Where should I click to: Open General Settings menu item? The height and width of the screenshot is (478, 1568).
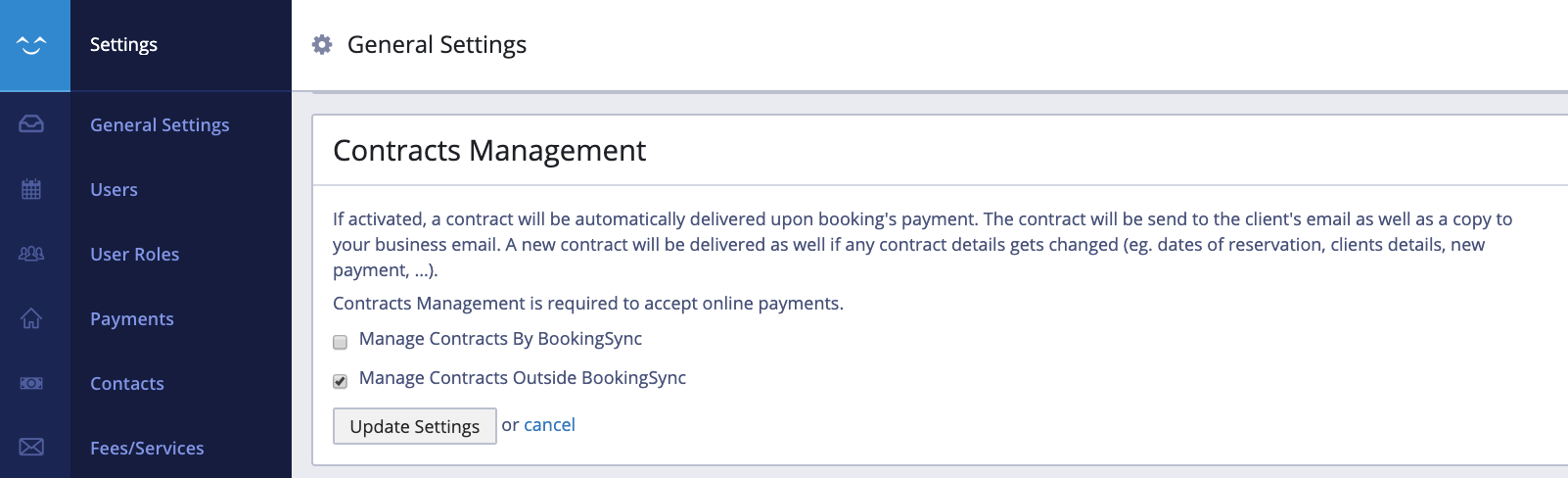pyautogui.click(x=160, y=124)
